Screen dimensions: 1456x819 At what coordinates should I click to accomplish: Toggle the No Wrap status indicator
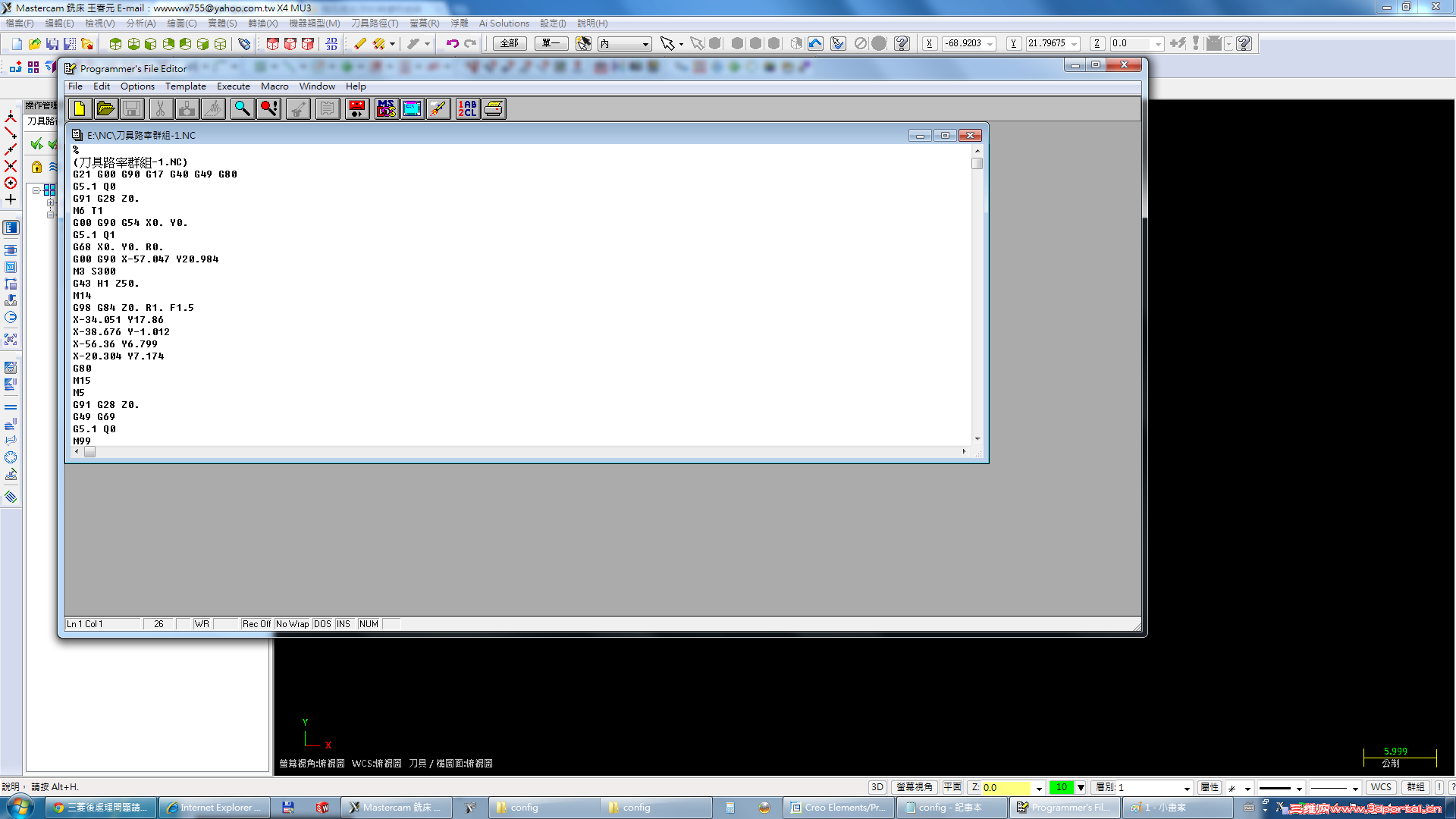click(x=292, y=624)
